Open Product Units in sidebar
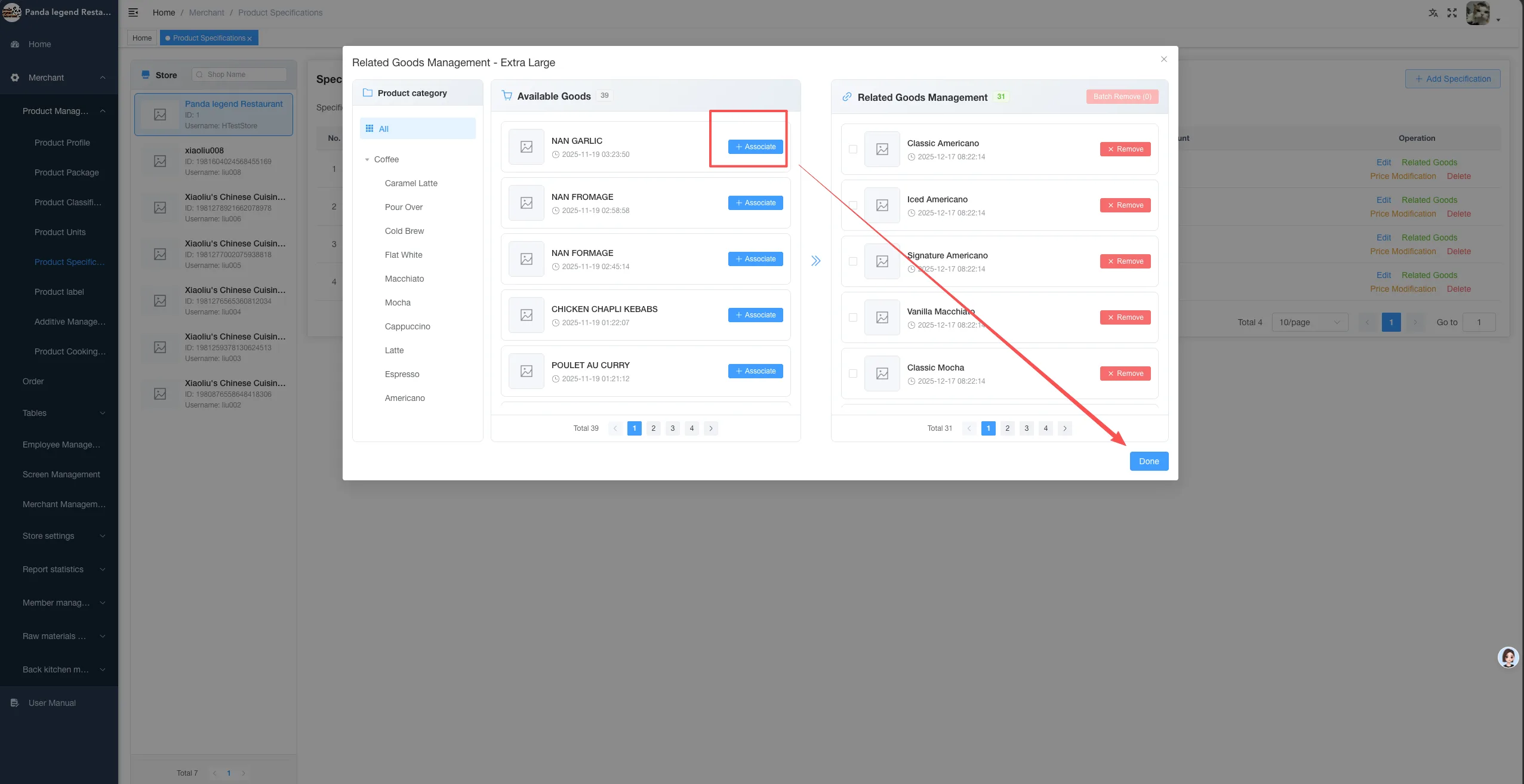Viewport: 1524px width, 784px height. tap(60, 232)
